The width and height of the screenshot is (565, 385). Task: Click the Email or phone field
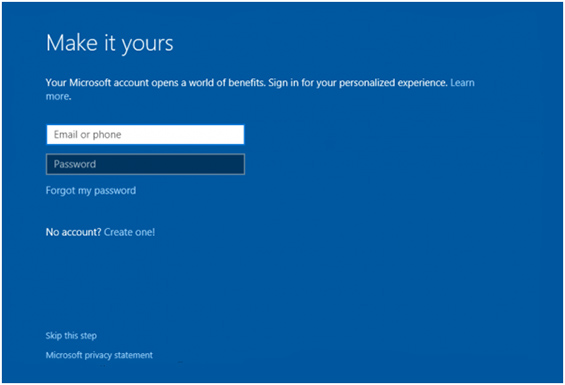pyautogui.click(x=145, y=134)
